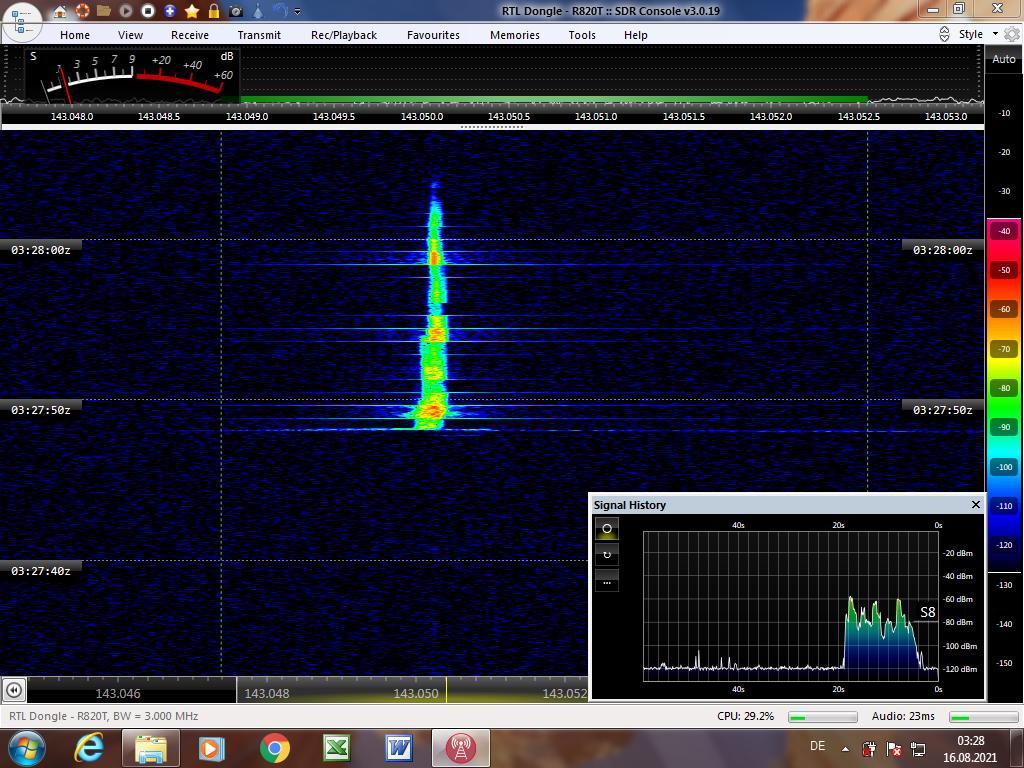This screenshot has width=1024, height=768.
Task: Open the View ribbon tab
Action: (131, 35)
